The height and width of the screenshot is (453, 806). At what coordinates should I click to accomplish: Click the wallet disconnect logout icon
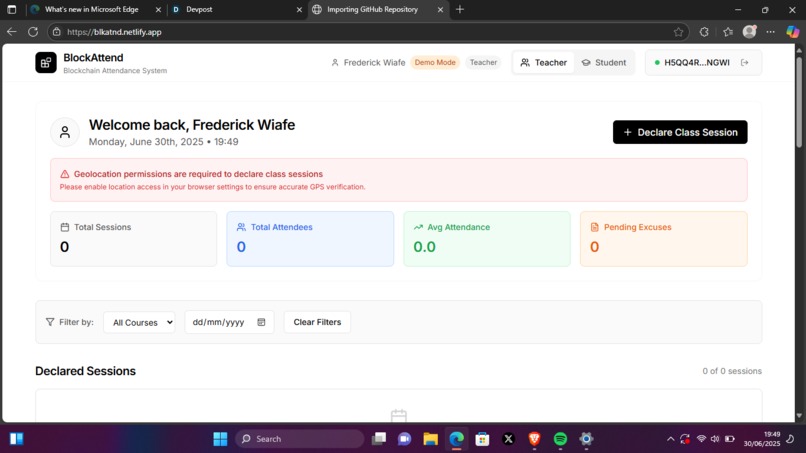point(744,63)
